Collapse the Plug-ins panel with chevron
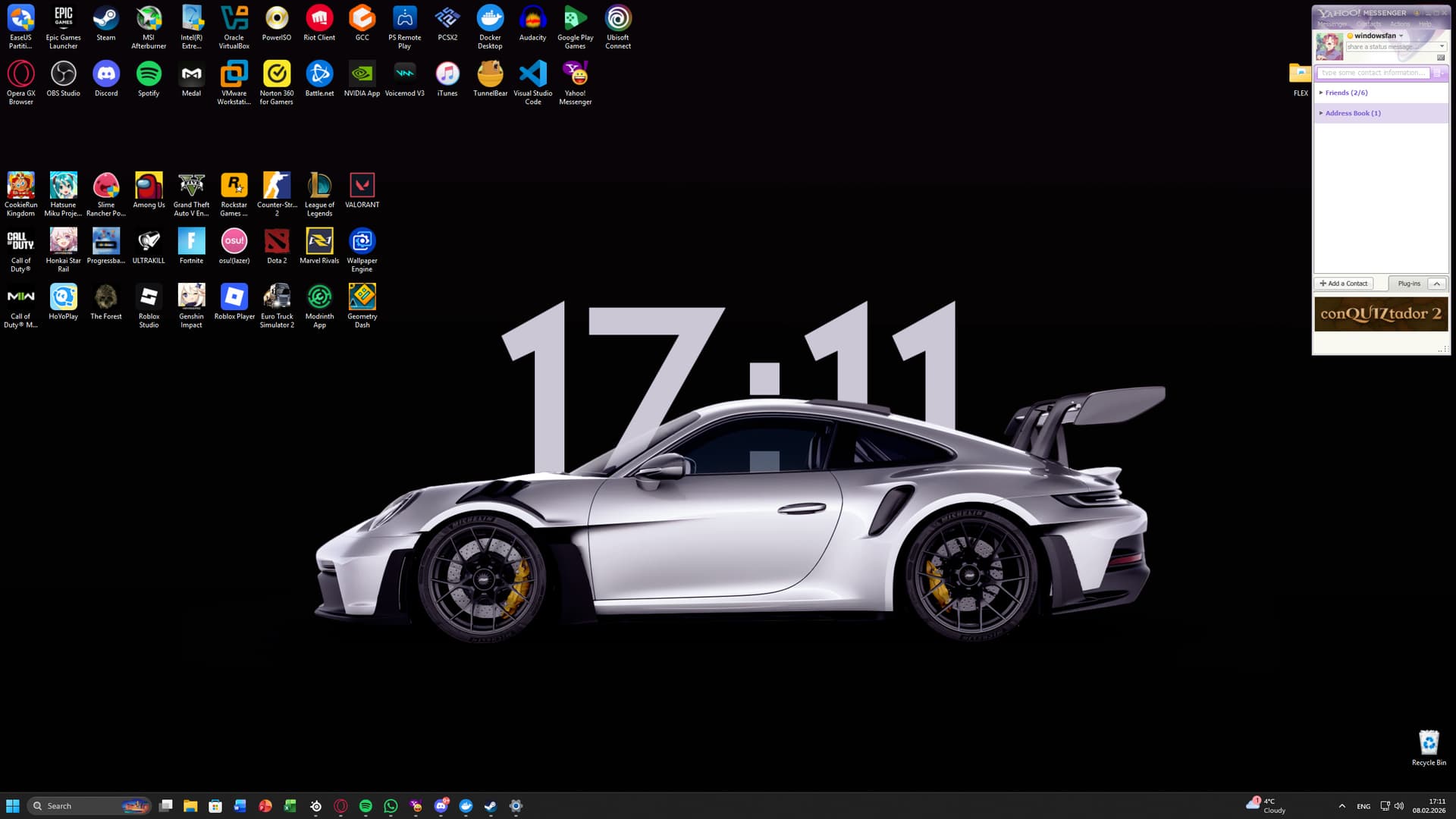This screenshot has width=1456, height=819. (x=1436, y=284)
